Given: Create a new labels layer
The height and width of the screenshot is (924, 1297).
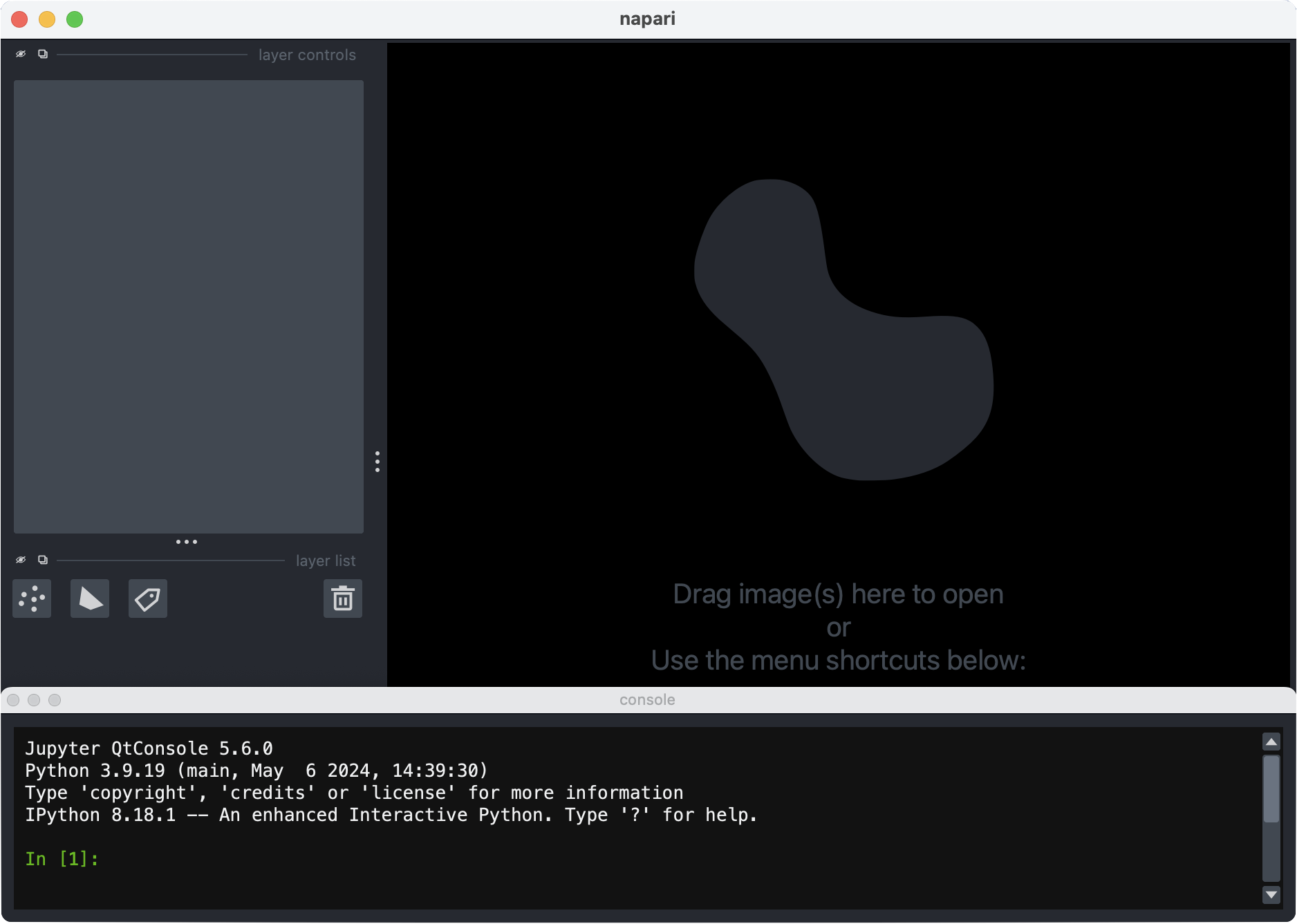Looking at the screenshot, I should tap(148, 598).
